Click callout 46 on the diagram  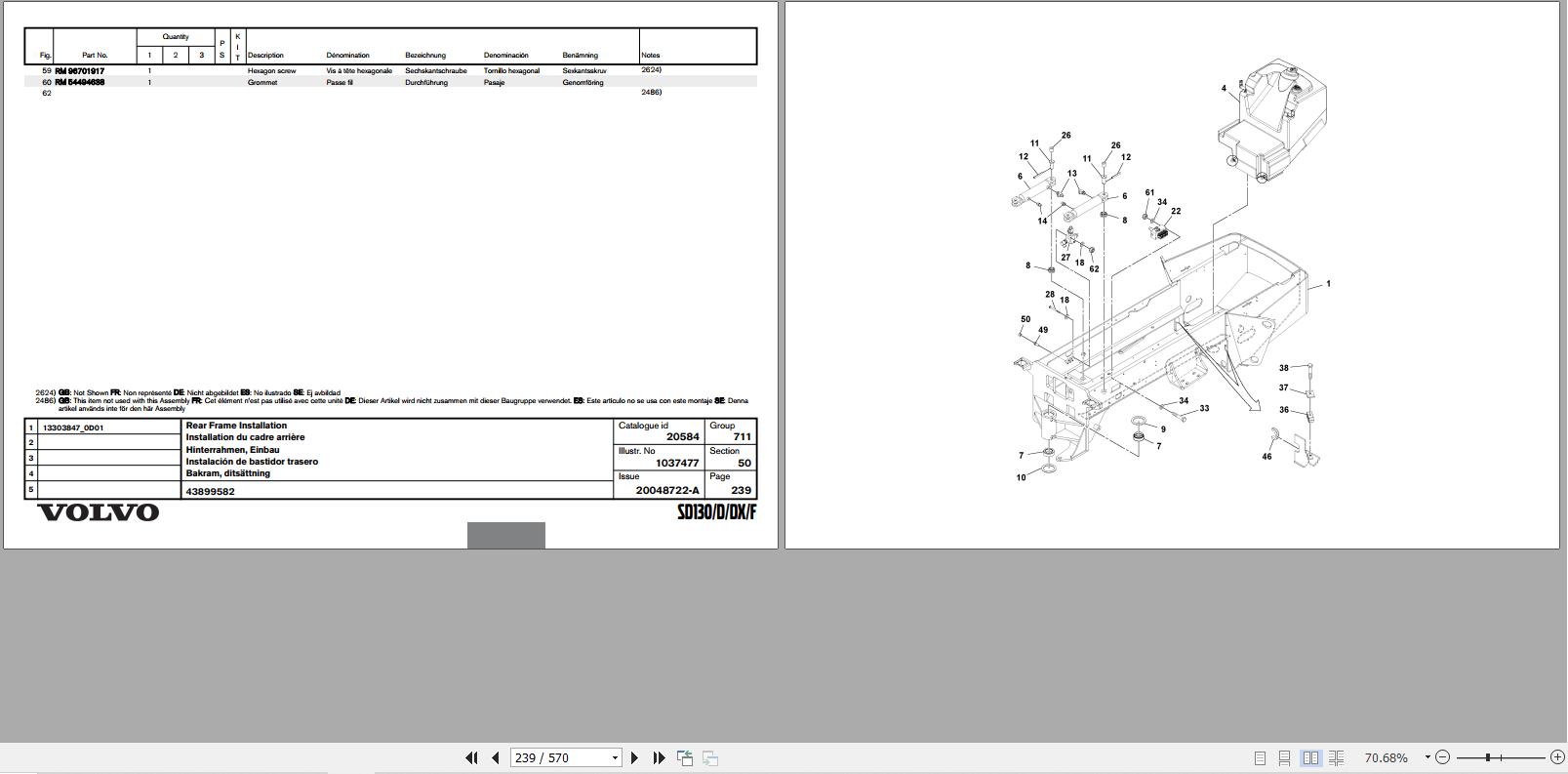pyautogui.click(x=1266, y=457)
